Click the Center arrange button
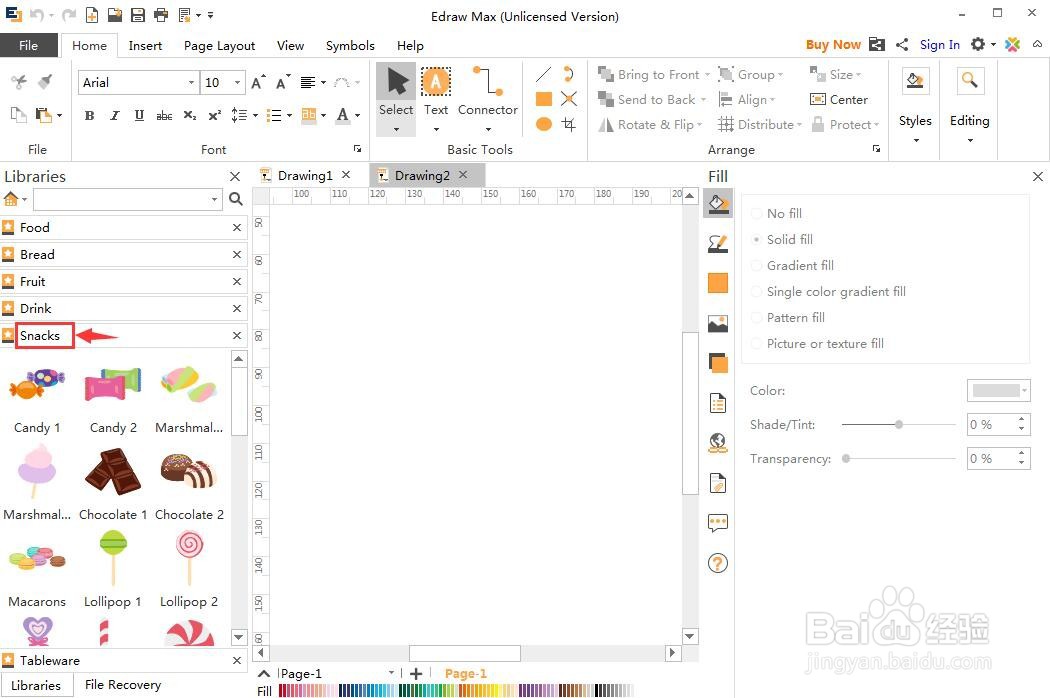The height and width of the screenshot is (698, 1050). click(839, 99)
